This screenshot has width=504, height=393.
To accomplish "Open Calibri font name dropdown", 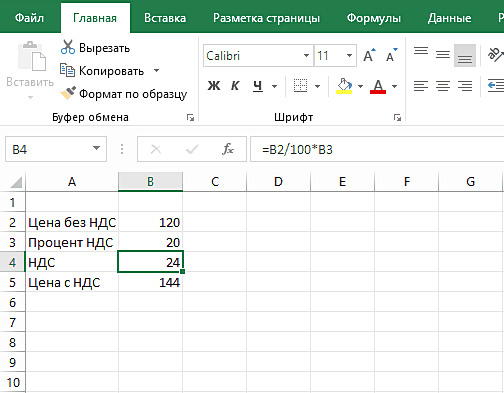I will coord(306,55).
